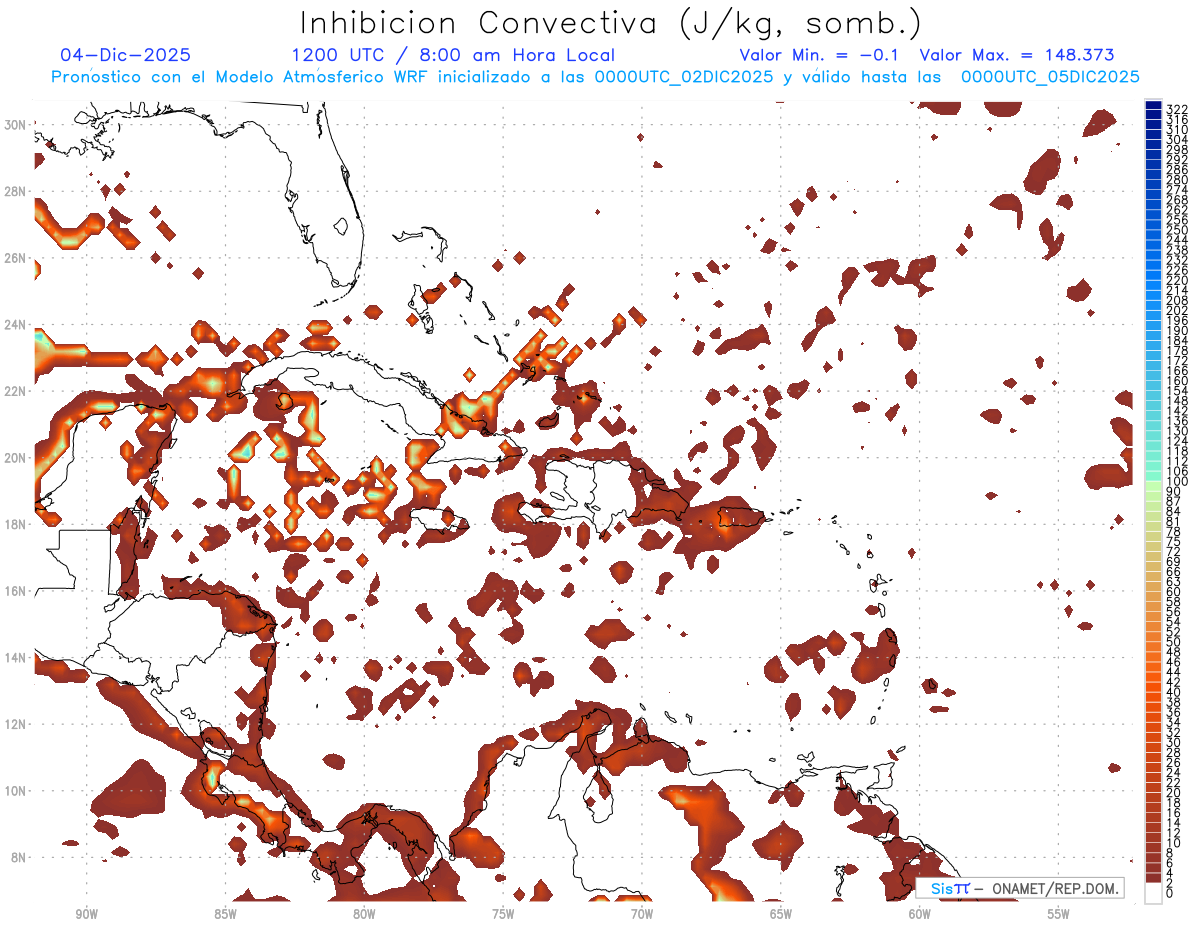Screen dimensions: 1200x927
Task: Click the 26N latitude label
Action: point(17,257)
